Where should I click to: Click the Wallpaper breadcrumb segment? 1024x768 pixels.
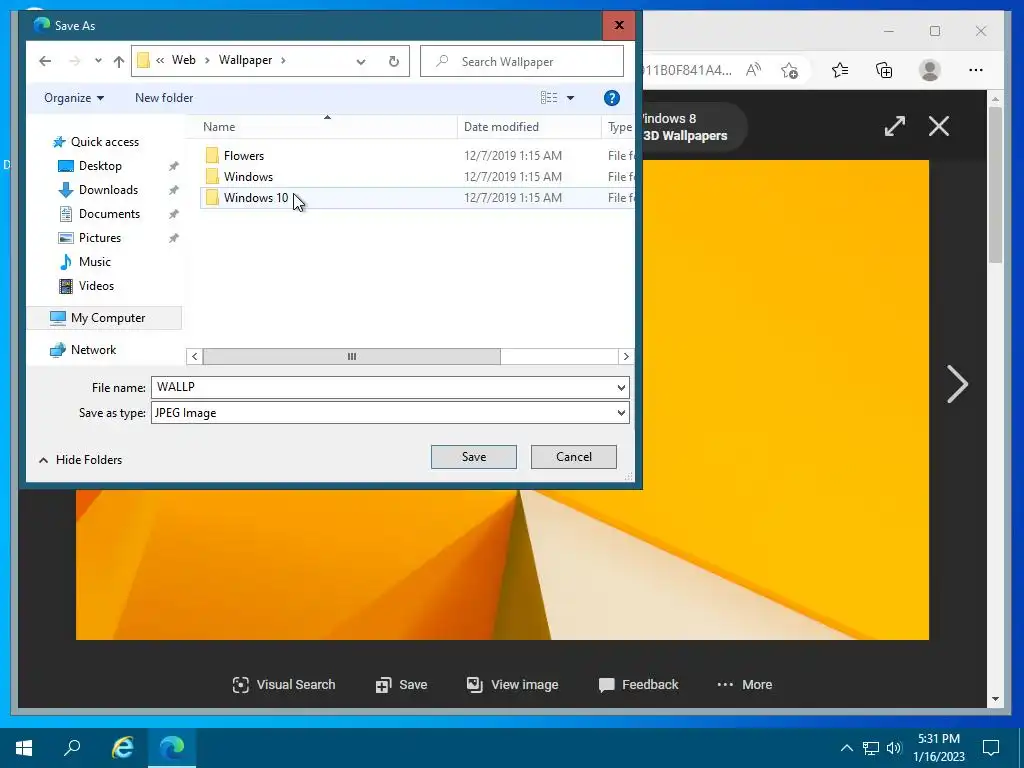[x=245, y=60]
